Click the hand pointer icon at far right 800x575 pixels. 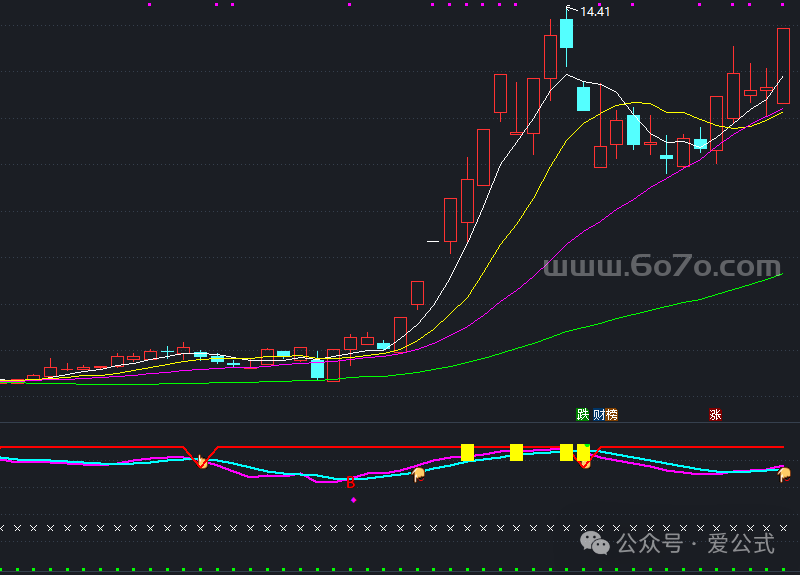coord(785,475)
